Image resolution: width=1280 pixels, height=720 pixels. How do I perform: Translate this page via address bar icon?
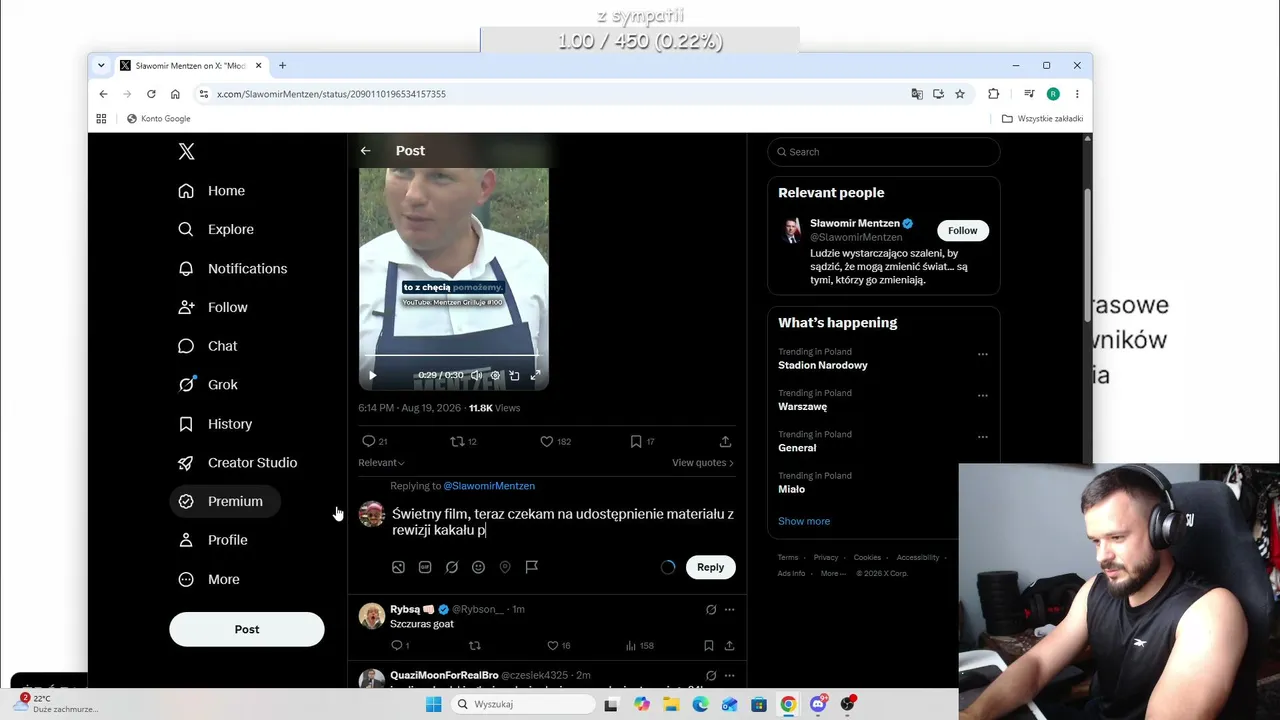pos(917,94)
